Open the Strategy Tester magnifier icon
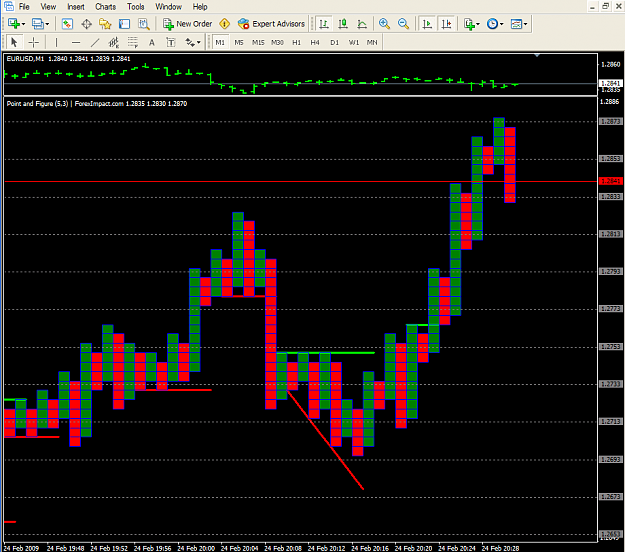 click(x=143, y=24)
